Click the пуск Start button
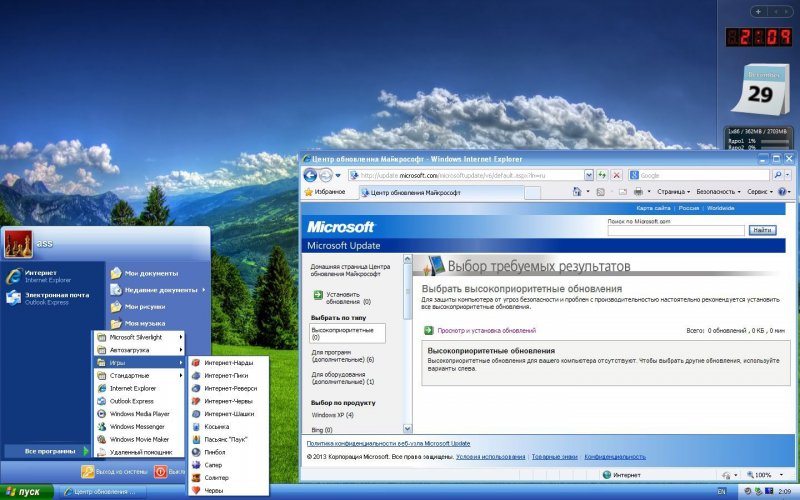Screen dimensions: 800x500 [27, 492]
